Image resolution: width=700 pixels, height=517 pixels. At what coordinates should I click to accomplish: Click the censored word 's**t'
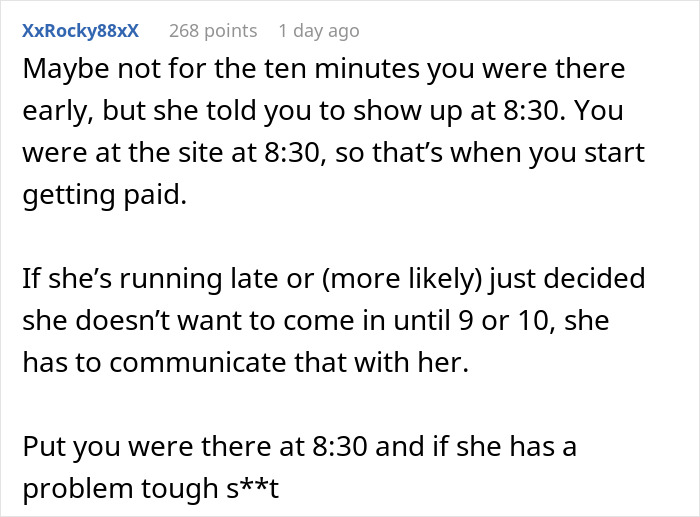(252, 488)
